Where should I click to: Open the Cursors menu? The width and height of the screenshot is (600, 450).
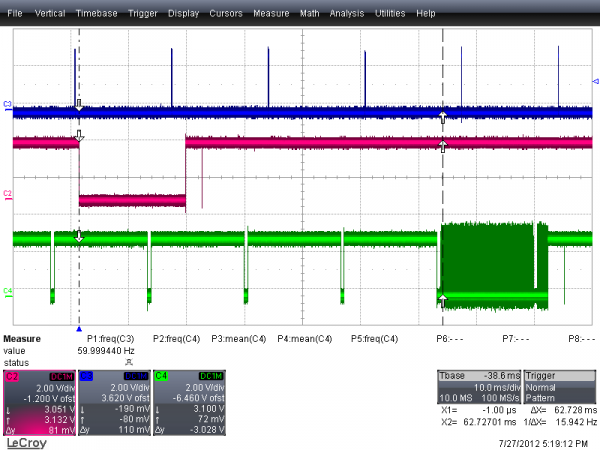pyautogui.click(x=226, y=16)
